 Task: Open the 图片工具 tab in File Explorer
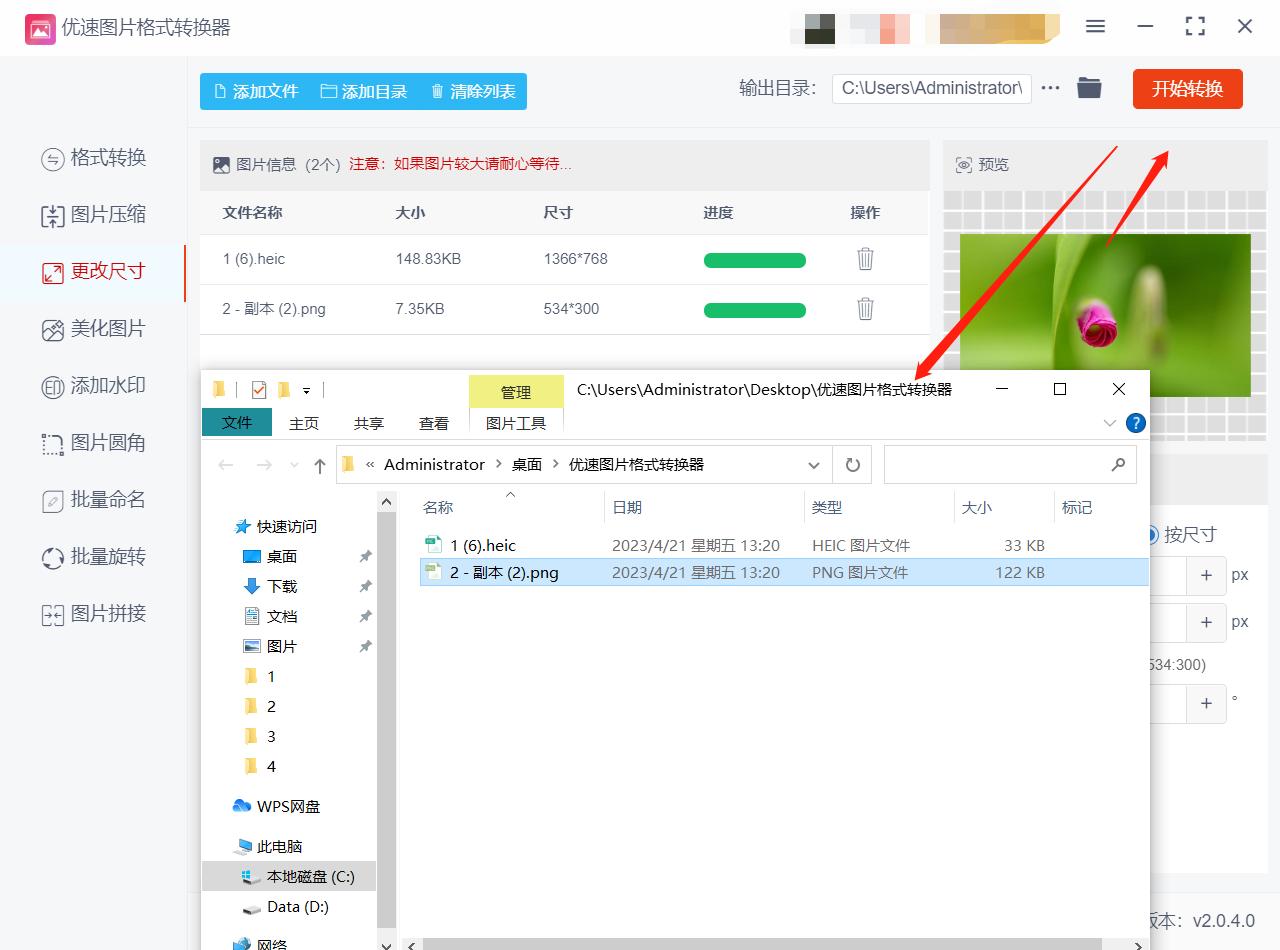pos(516,423)
